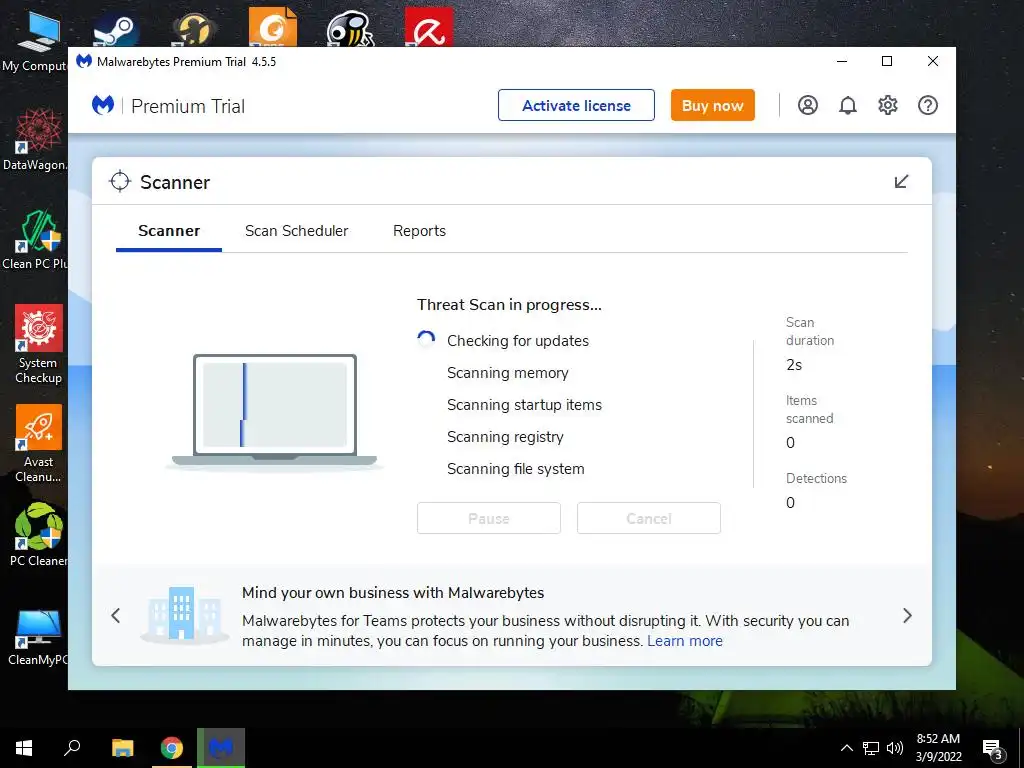Minimize the Malwarebytes window
The image size is (1024, 768).
point(842,61)
